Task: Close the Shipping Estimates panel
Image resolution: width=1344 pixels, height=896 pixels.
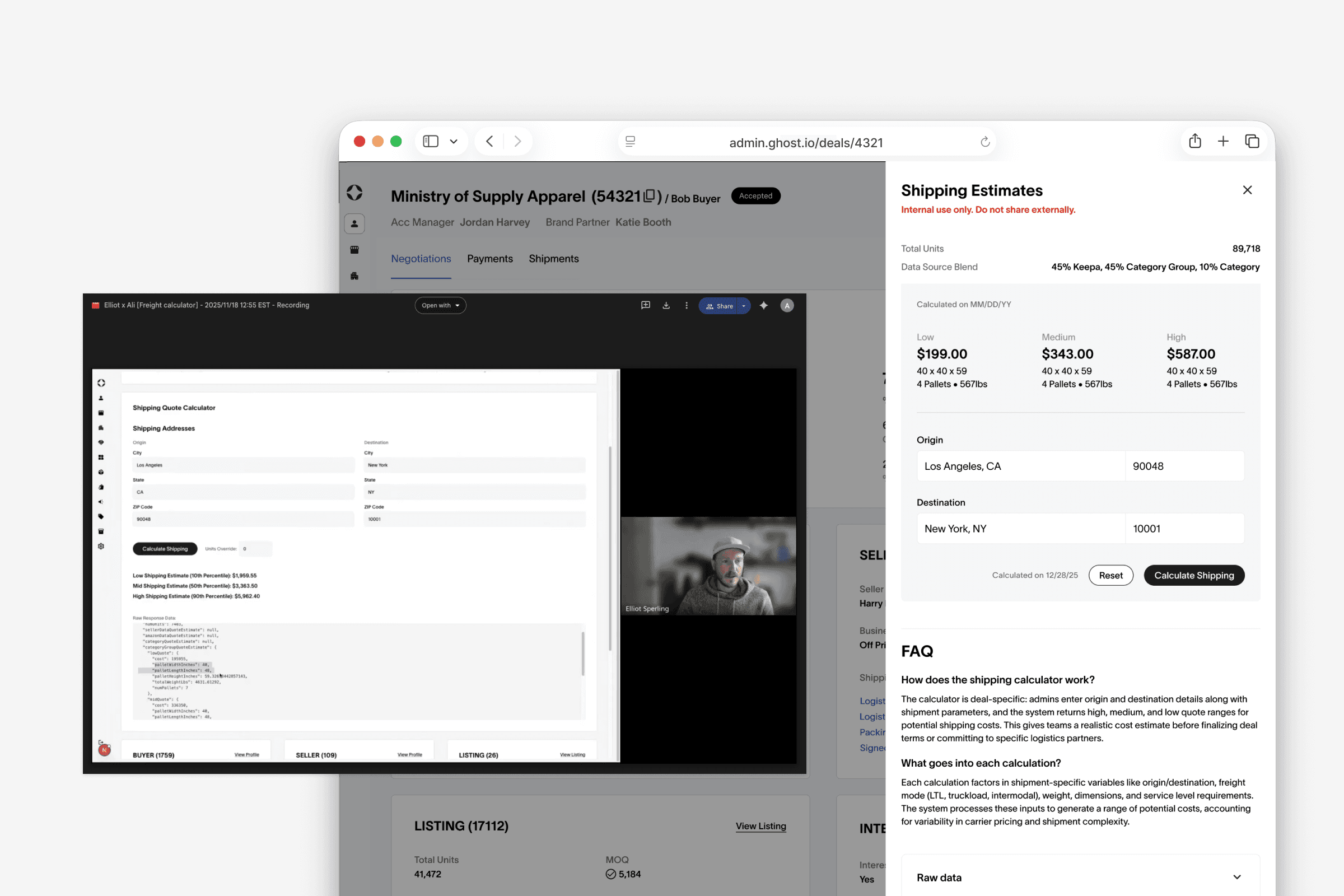Action: pos(1247,190)
